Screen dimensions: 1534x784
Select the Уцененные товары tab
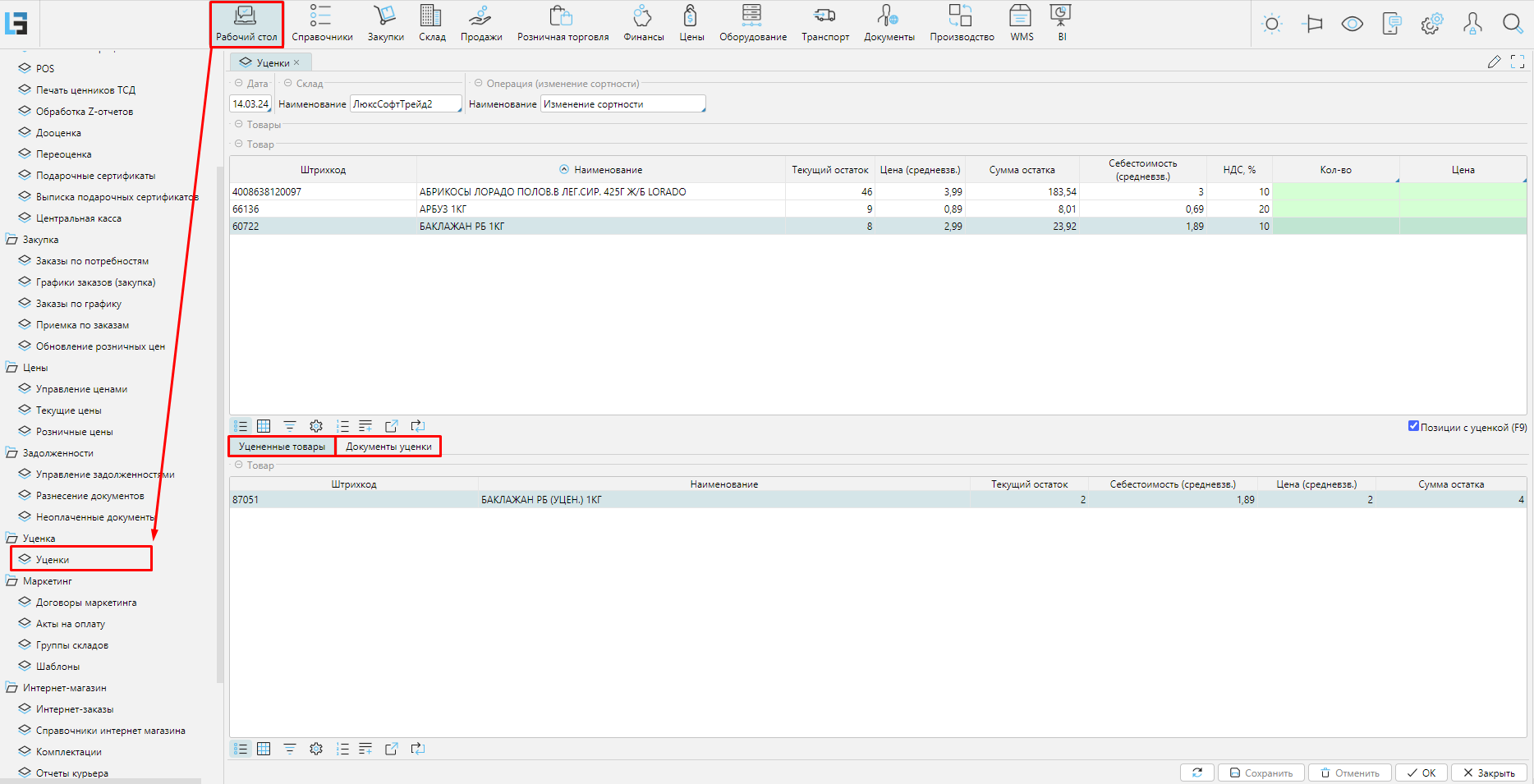coord(282,447)
